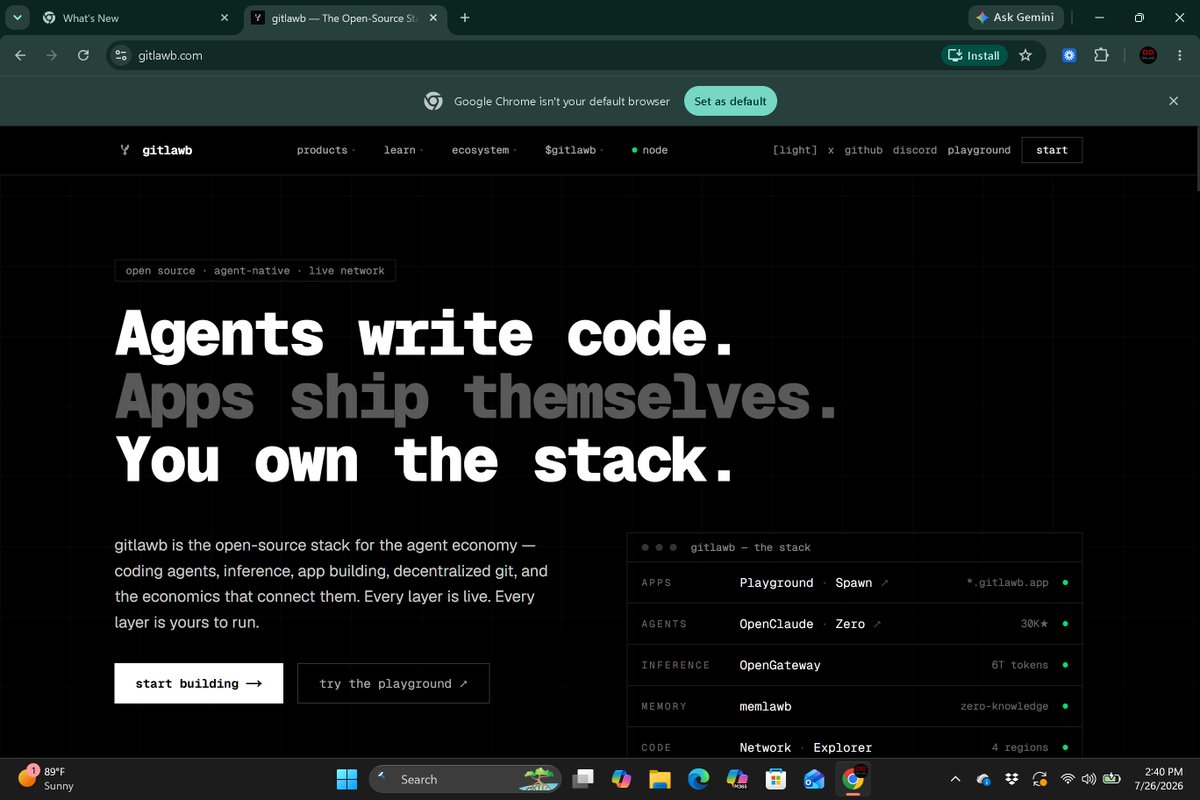Reload the page with the refresh icon

(x=83, y=56)
